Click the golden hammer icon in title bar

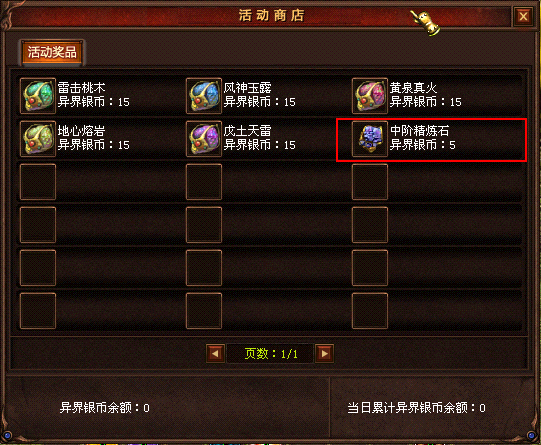(x=425, y=22)
